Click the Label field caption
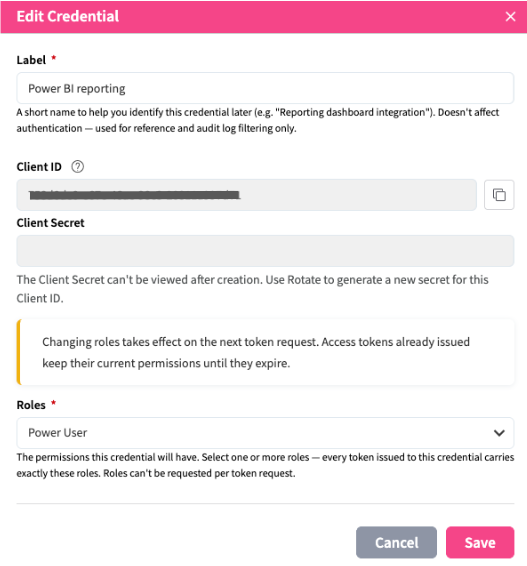 click(31, 60)
